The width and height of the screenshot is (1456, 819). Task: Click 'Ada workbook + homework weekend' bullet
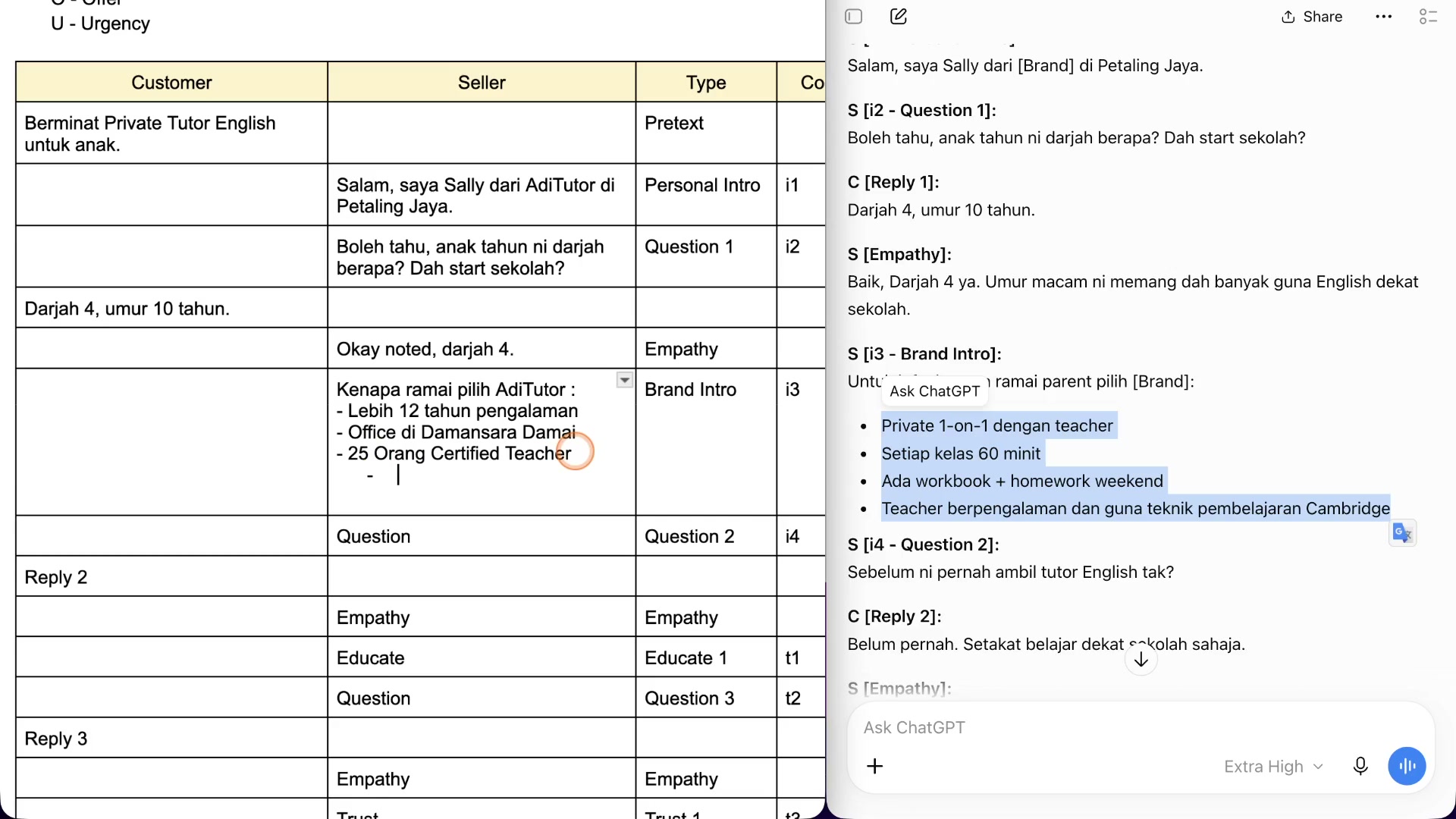[1021, 481]
